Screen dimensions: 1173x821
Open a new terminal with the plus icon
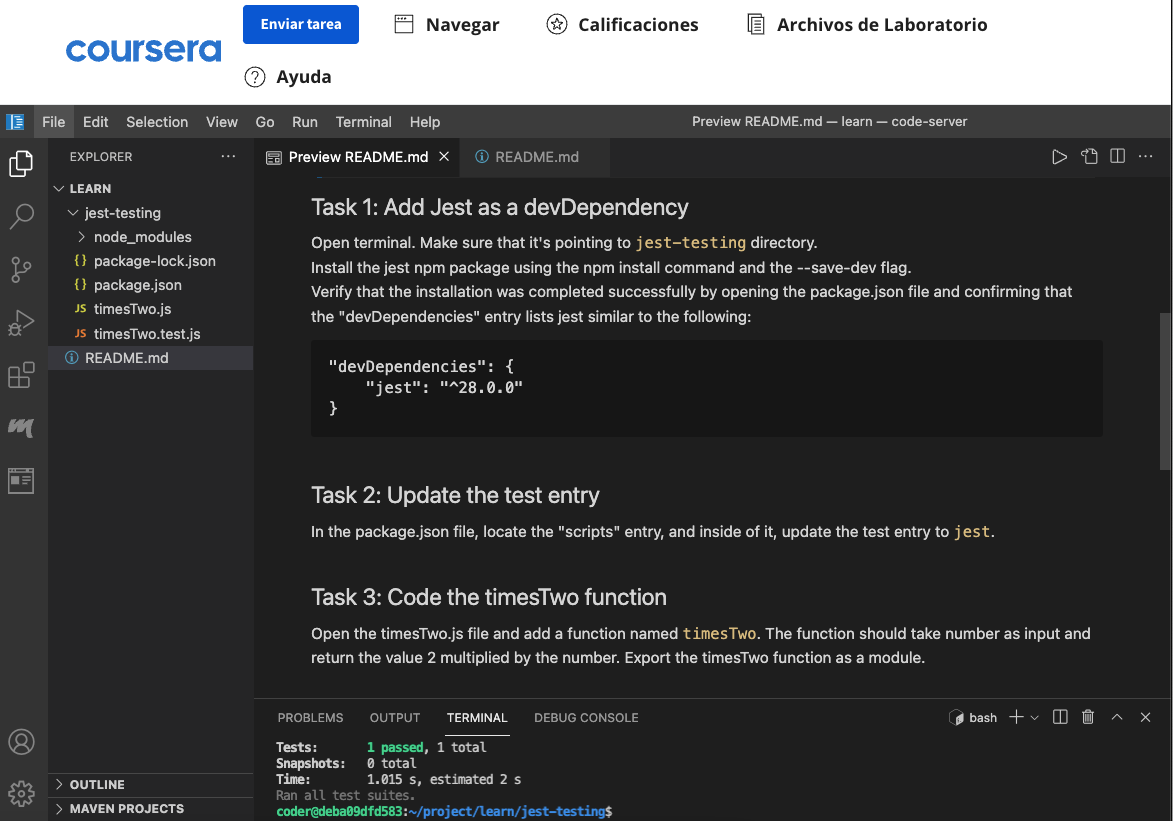coord(1017,717)
